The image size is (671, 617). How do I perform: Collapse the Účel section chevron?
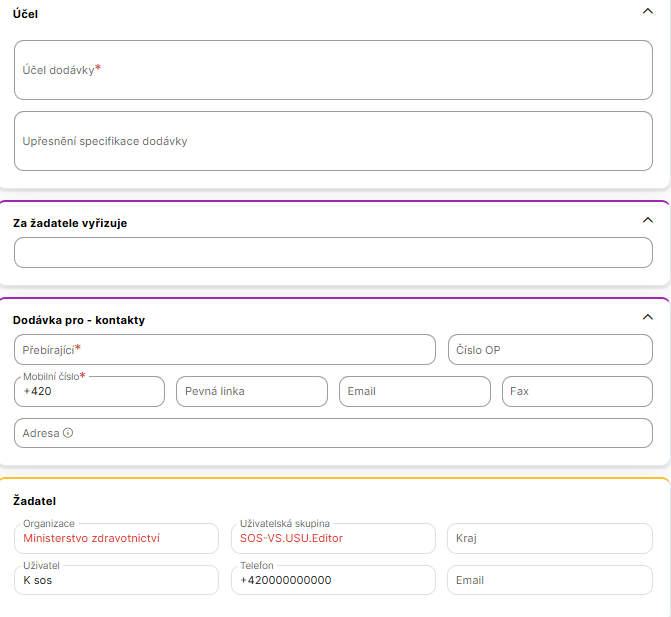647,11
